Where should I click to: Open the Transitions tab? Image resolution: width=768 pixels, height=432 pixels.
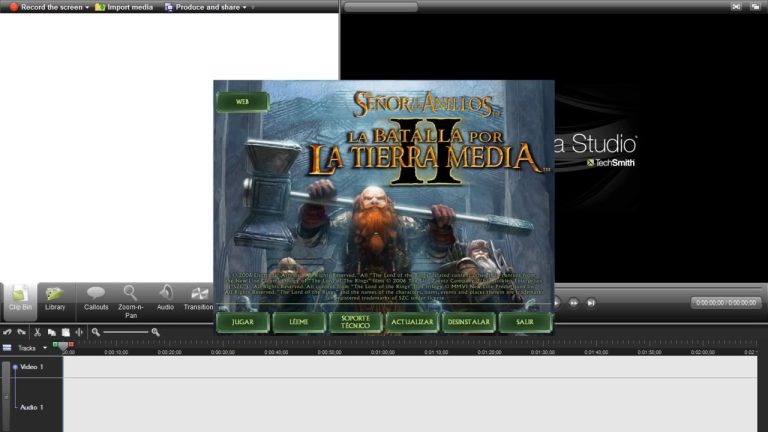point(198,300)
